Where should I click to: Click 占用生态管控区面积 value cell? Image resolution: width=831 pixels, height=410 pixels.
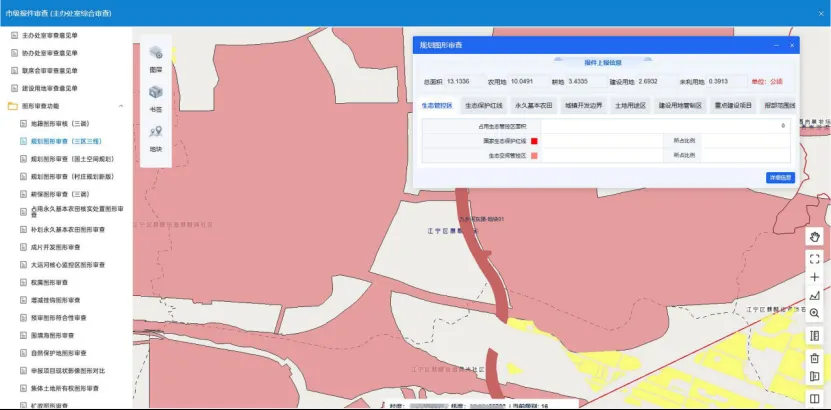pyautogui.click(x=665, y=126)
